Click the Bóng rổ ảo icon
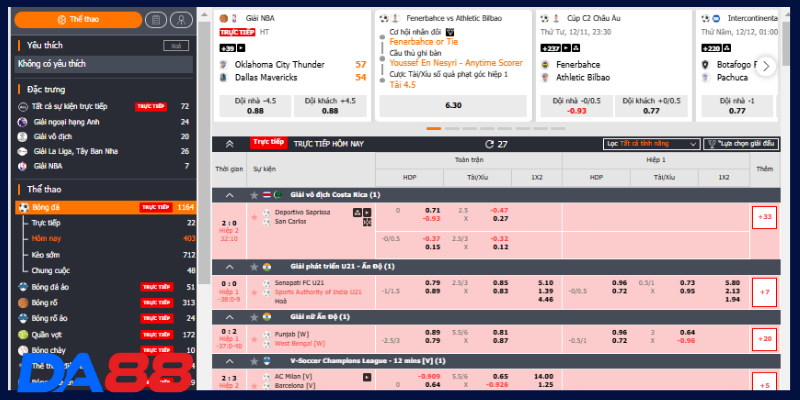The image size is (800, 400). point(22,318)
